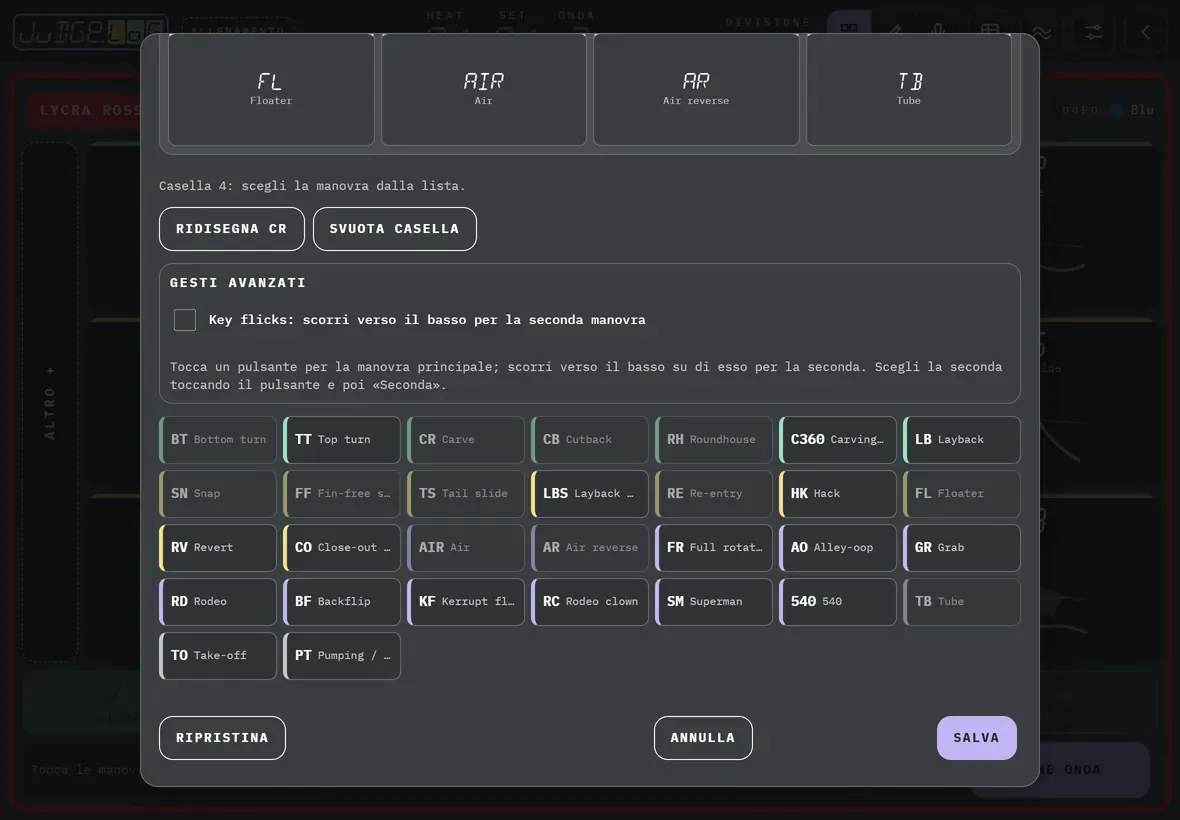The image size is (1180, 820).
Task: Cancel the dialog with Annulla
Action: coord(703,738)
